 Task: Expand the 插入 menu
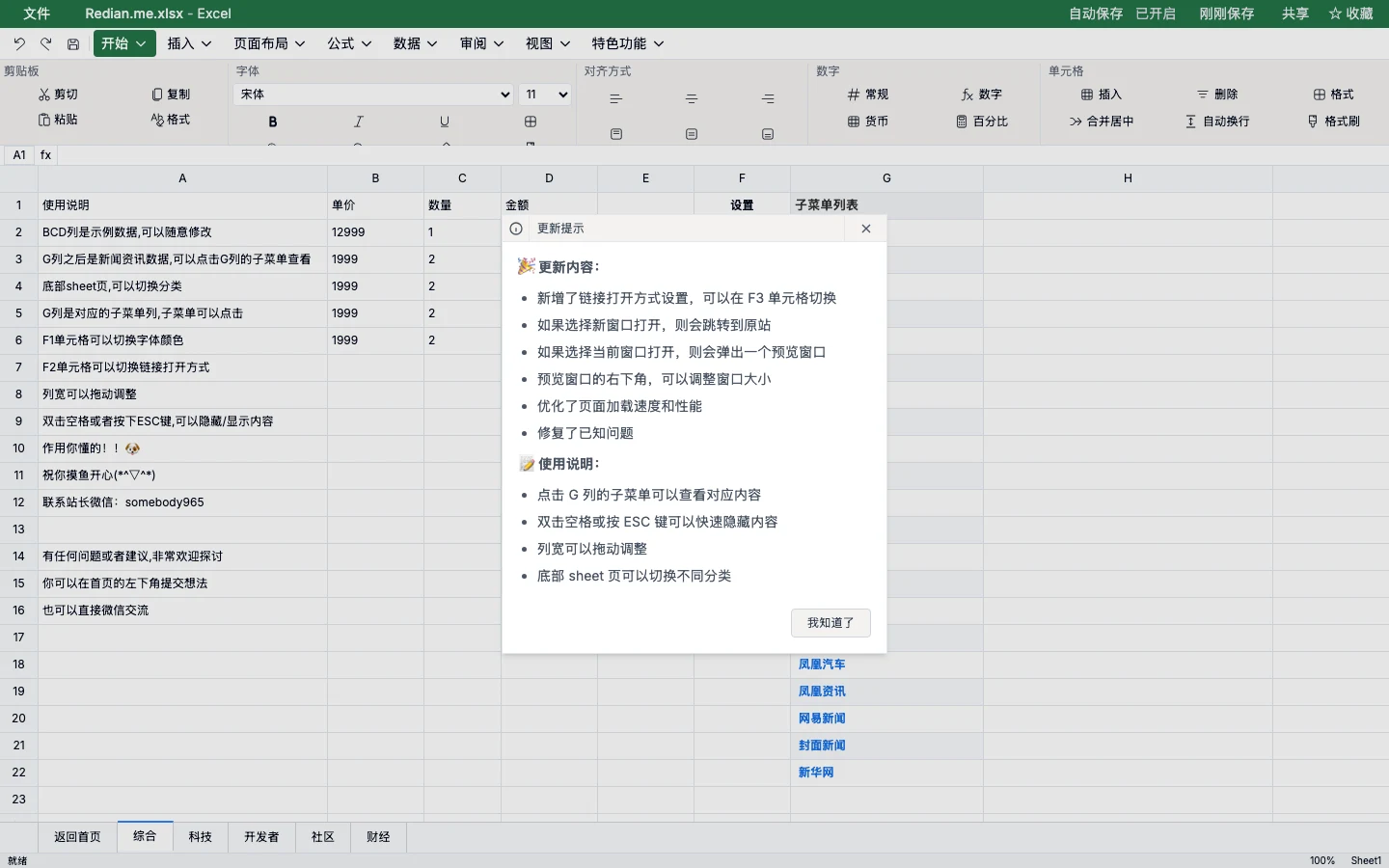[x=189, y=43]
